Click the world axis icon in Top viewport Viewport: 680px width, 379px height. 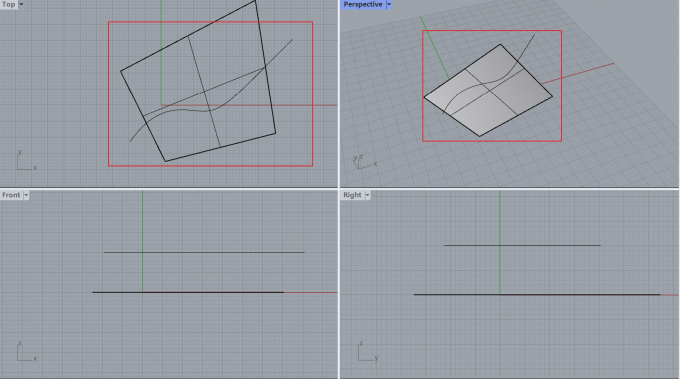26,160
